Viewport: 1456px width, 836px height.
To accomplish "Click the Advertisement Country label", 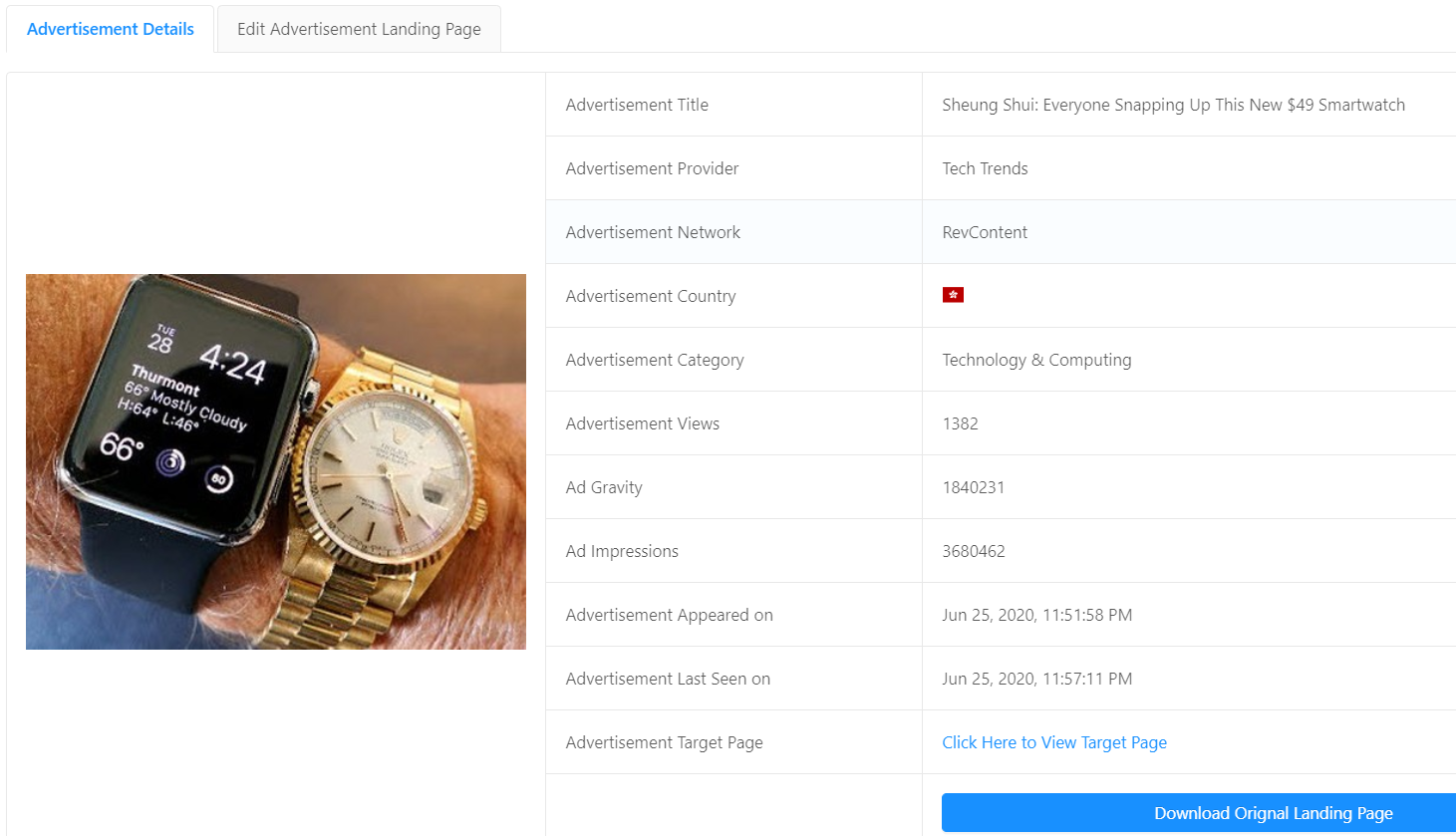I will [651, 296].
